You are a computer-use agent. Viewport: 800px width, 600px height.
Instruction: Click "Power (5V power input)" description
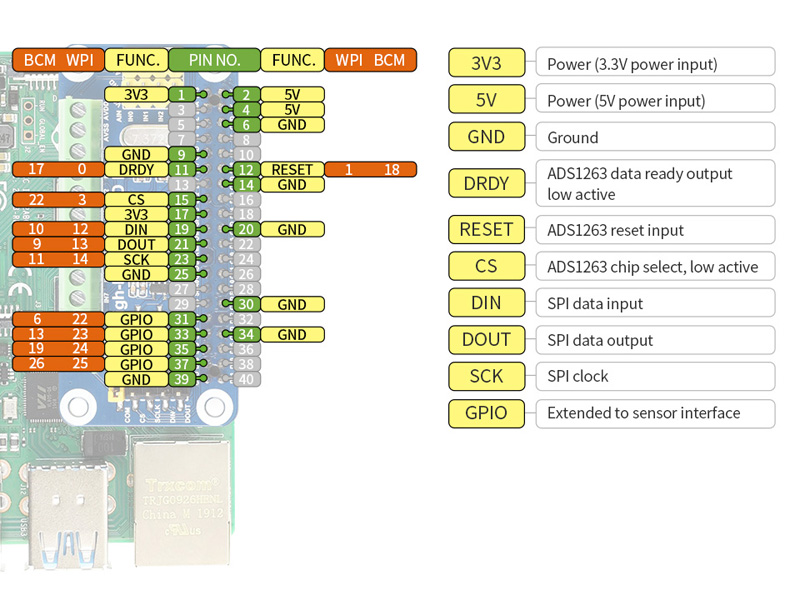pyautogui.click(x=656, y=98)
